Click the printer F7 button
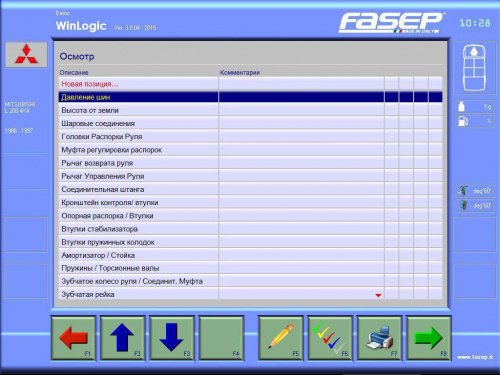Image resolution: width=500 pixels, height=375 pixels. pyautogui.click(x=379, y=338)
